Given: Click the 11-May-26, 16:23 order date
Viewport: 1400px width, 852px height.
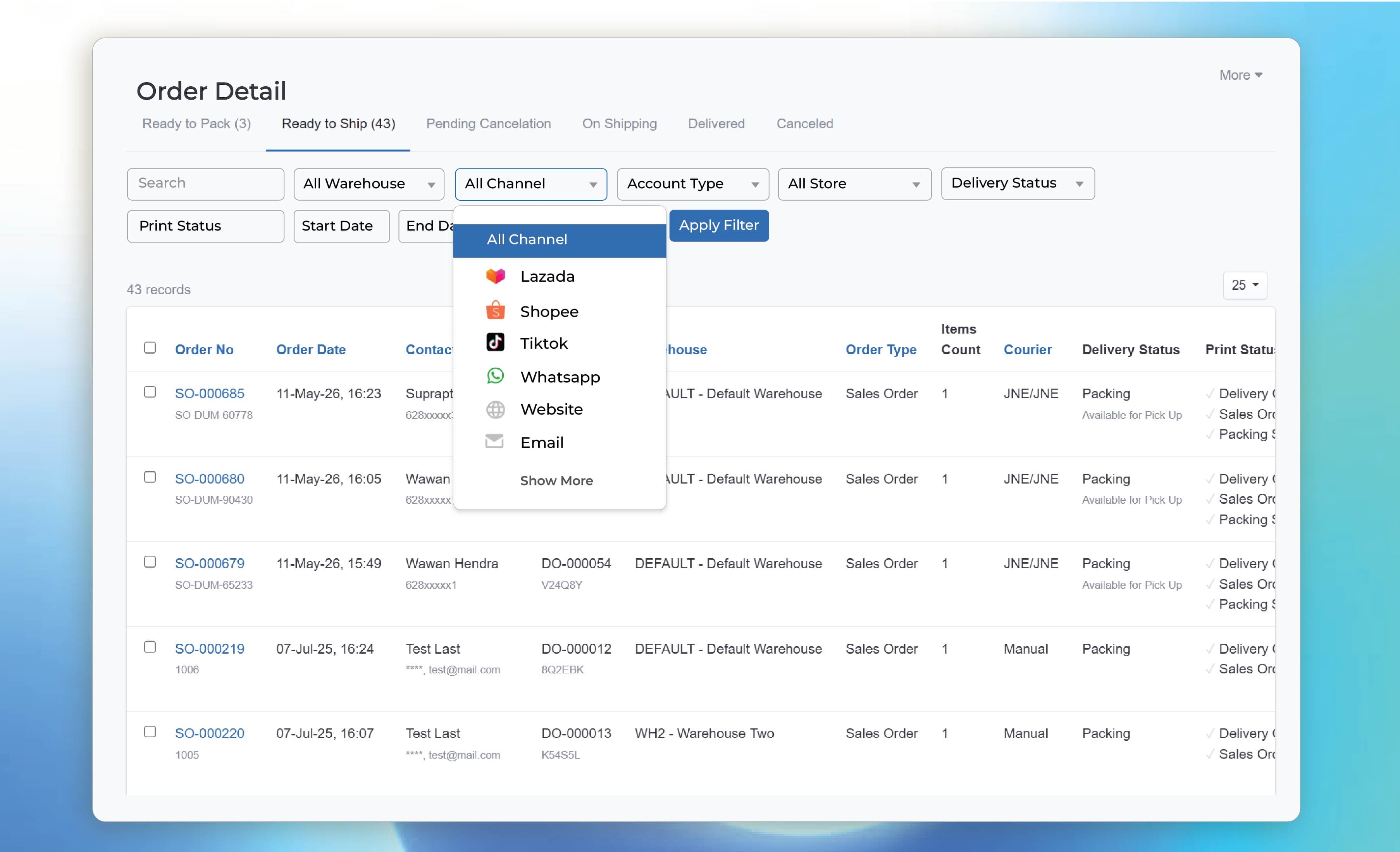Looking at the screenshot, I should pyautogui.click(x=329, y=393).
